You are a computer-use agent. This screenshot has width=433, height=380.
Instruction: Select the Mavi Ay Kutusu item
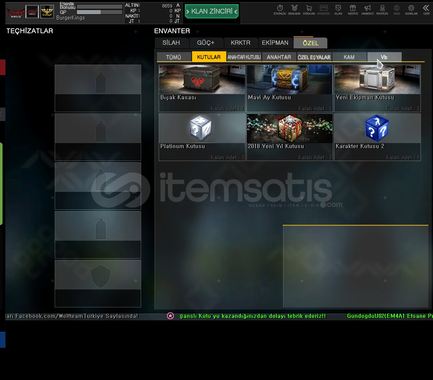[289, 88]
